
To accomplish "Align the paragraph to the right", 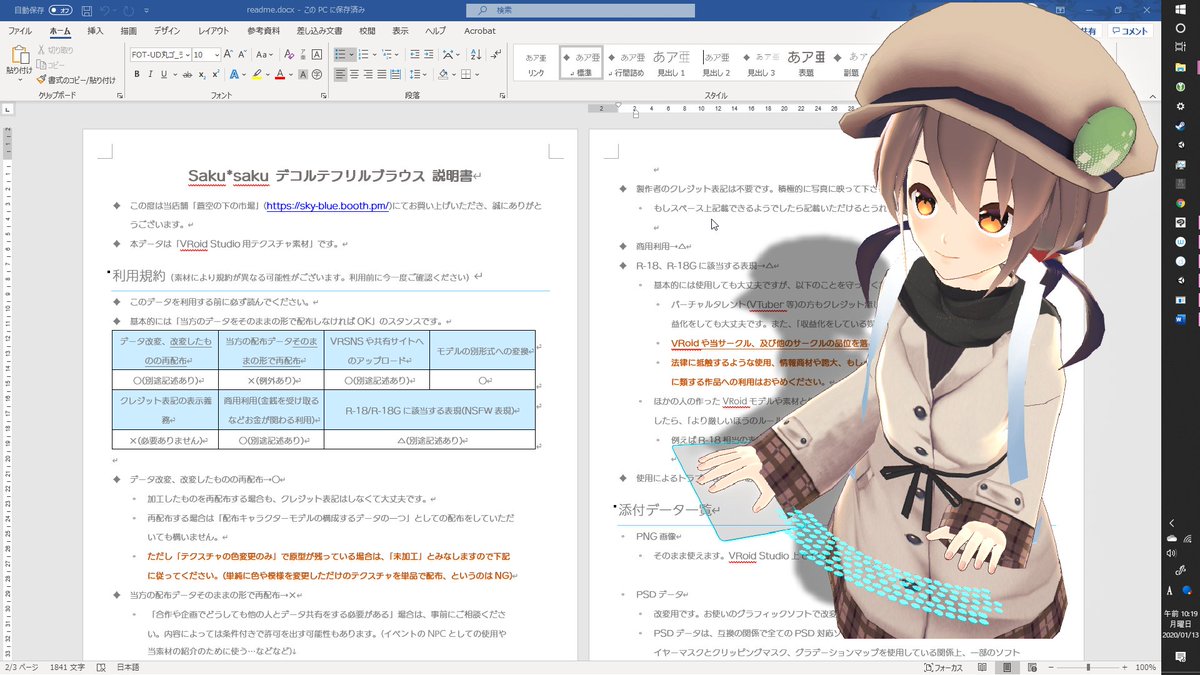I will pyautogui.click(x=368, y=75).
